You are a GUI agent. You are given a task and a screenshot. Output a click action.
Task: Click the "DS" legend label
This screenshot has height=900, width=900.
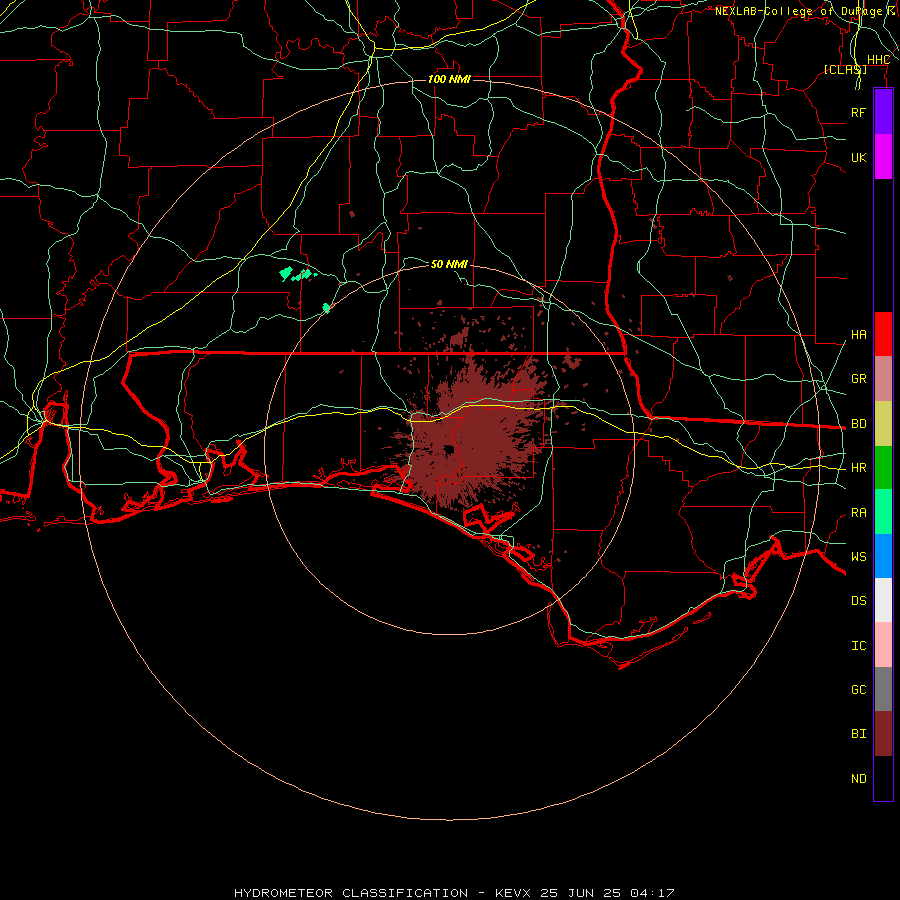[x=858, y=601]
